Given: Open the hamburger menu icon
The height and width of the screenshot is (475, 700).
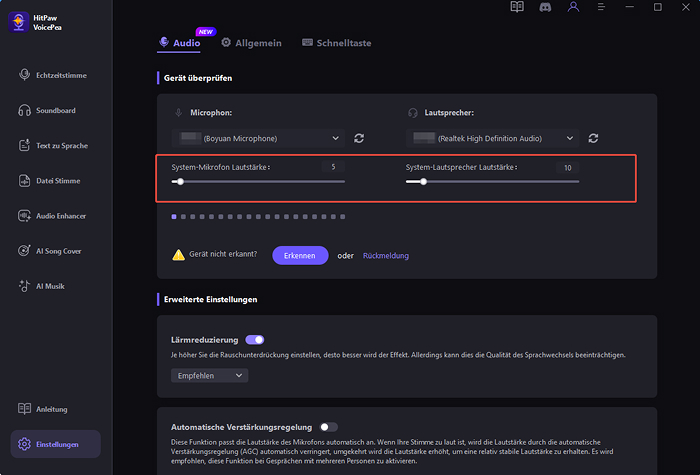Looking at the screenshot, I should click(x=601, y=7).
